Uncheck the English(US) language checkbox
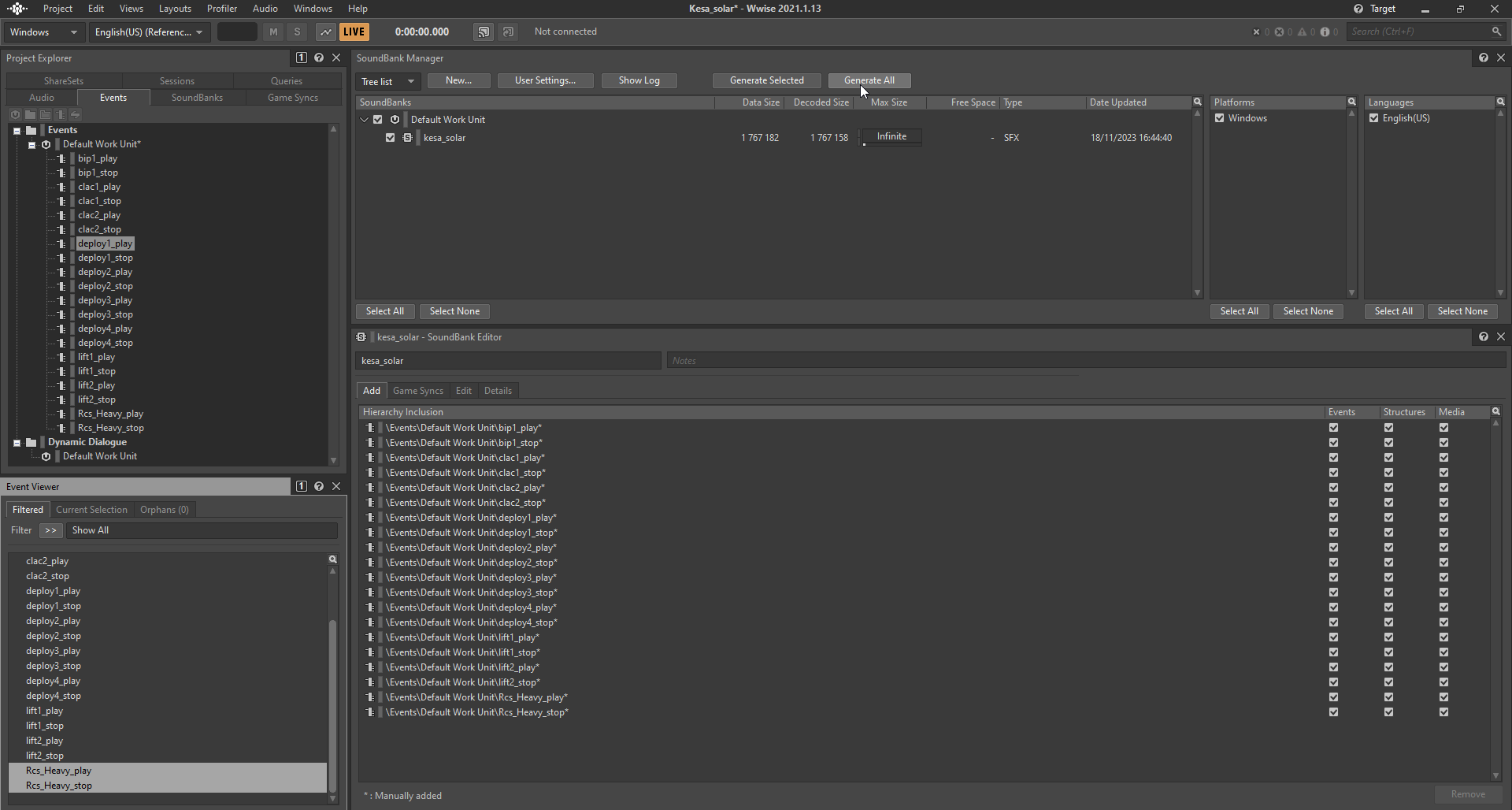 [1373, 118]
